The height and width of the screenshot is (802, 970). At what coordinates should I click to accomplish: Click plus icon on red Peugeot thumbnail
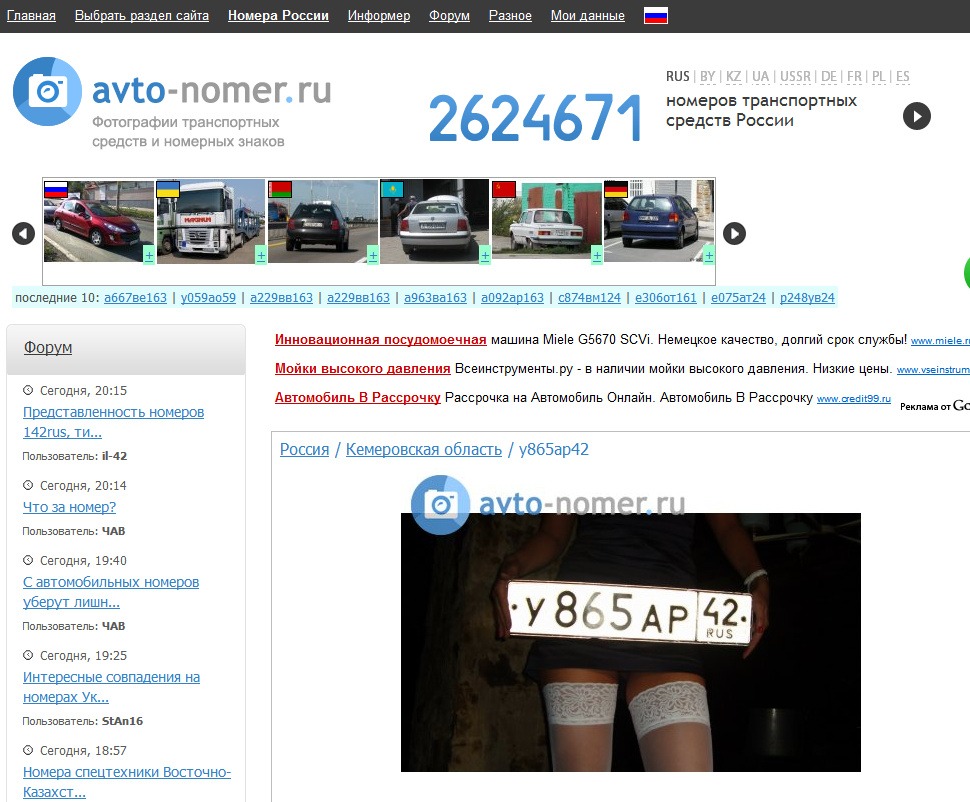(x=149, y=255)
